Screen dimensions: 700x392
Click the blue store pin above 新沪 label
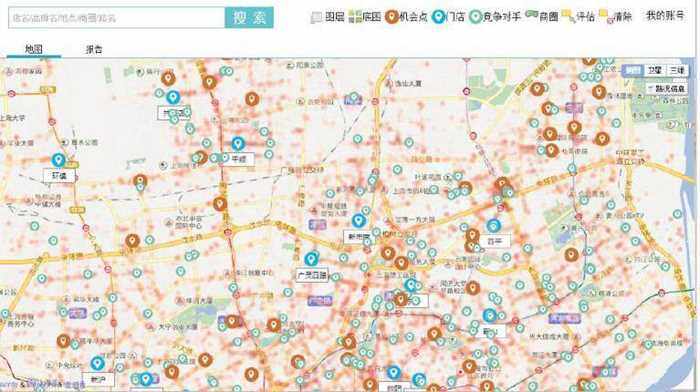[98, 363]
